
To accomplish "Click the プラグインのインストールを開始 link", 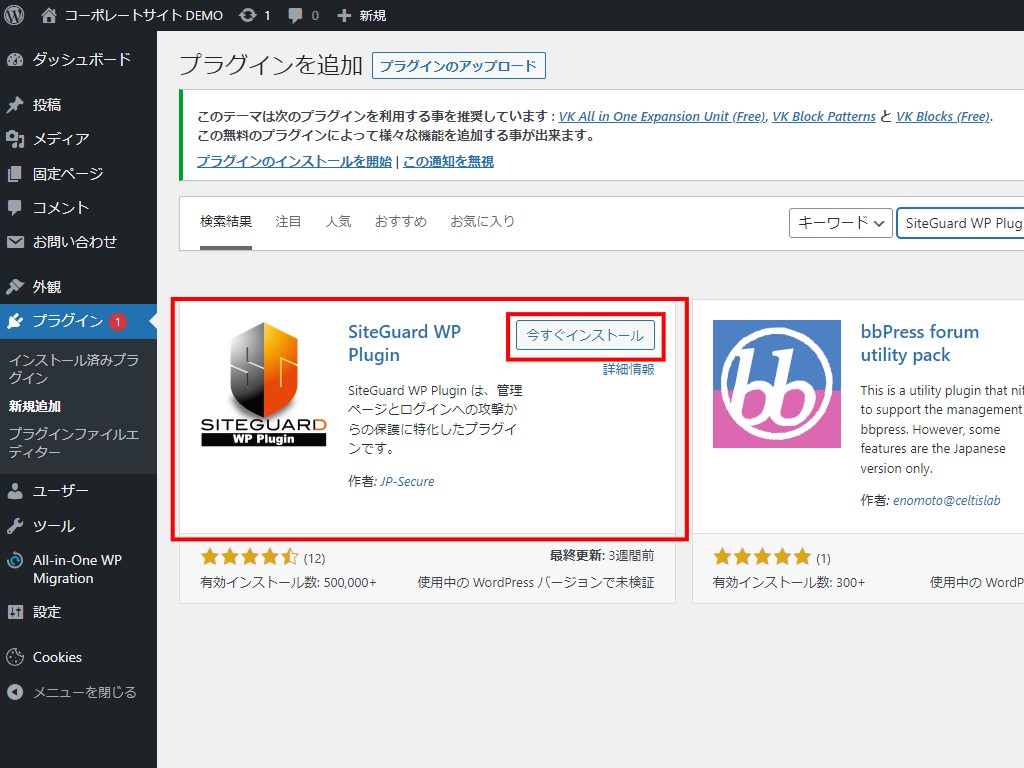I will [x=294, y=161].
